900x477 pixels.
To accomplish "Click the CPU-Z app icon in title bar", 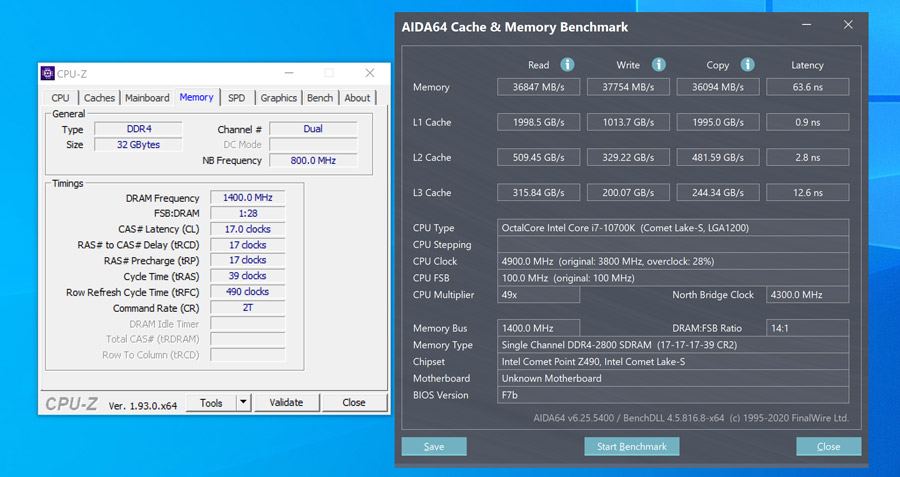I will pos(48,73).
